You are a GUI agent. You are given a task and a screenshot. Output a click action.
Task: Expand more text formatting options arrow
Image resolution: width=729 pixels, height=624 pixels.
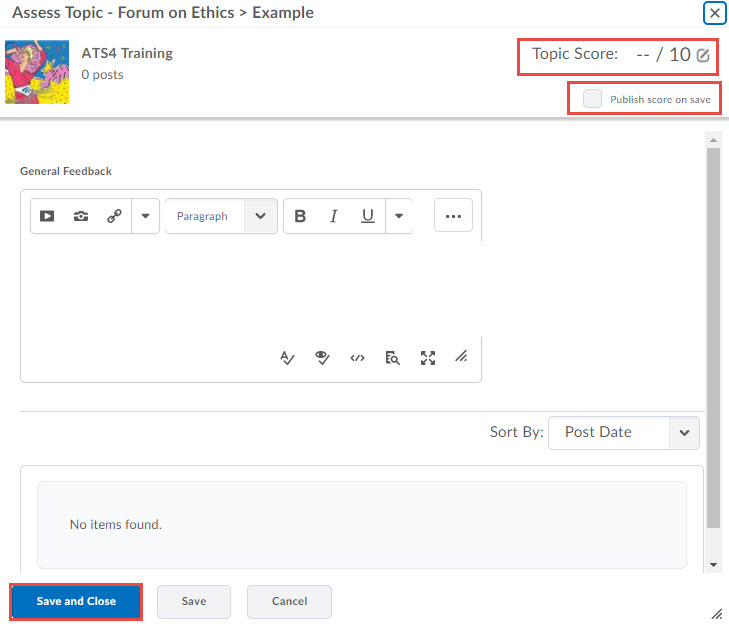[x=399, y=216]
